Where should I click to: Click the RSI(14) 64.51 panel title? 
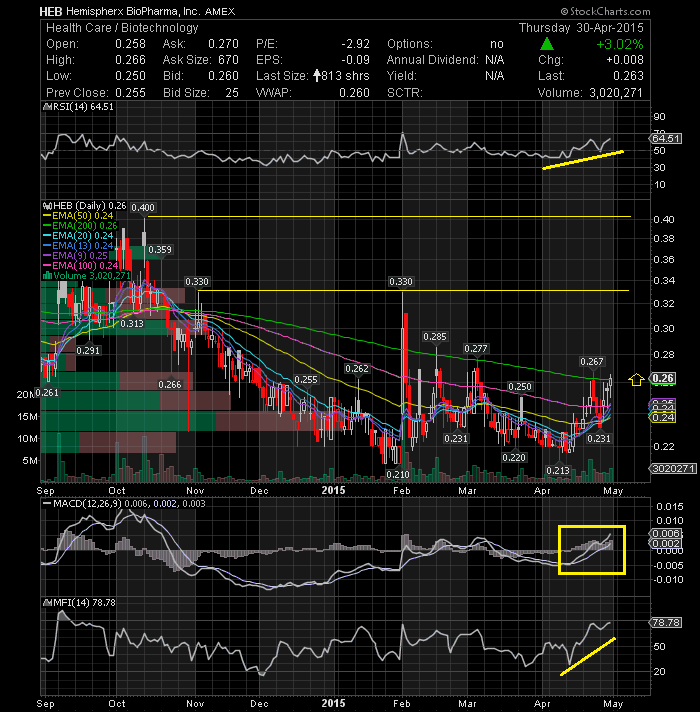(x=83, y=107)
